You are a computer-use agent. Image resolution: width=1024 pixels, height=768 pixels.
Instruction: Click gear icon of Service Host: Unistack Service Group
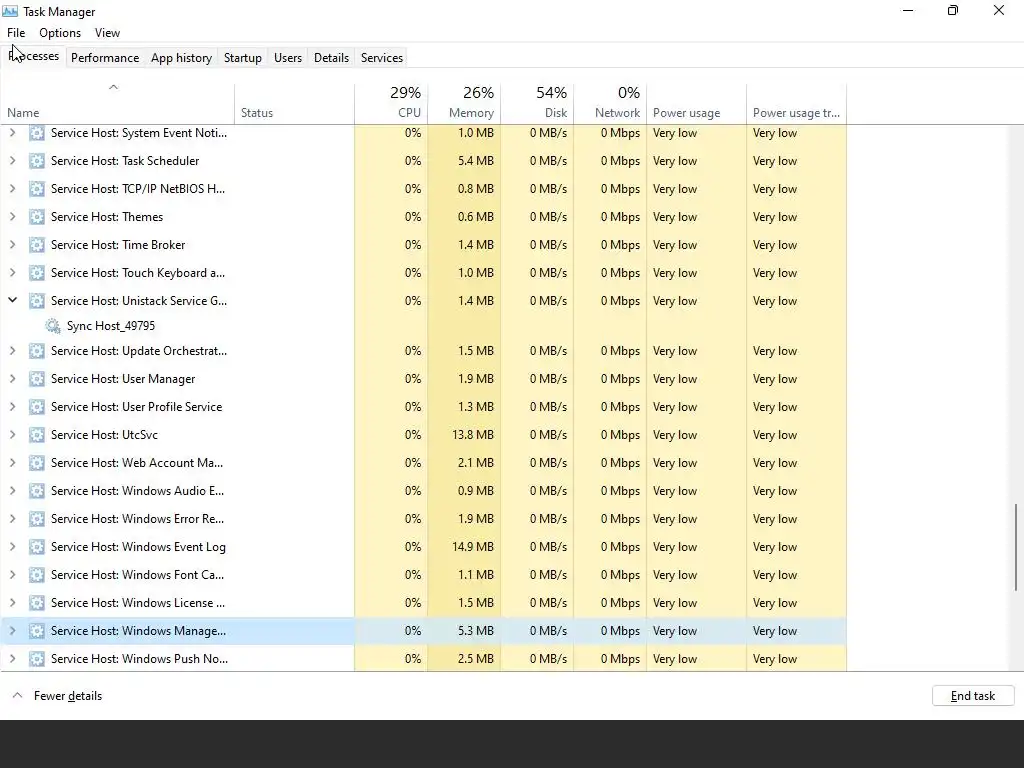pyautogui.click(x=37, y=301)
